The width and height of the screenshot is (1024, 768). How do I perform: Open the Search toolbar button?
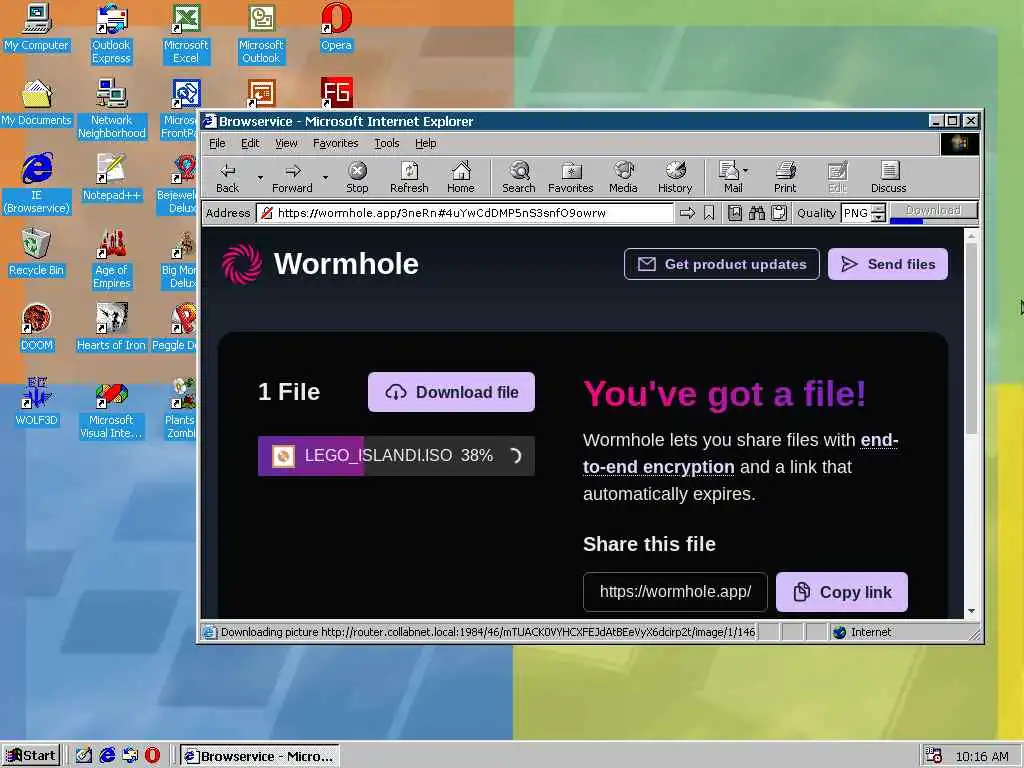tap(519, 178)
